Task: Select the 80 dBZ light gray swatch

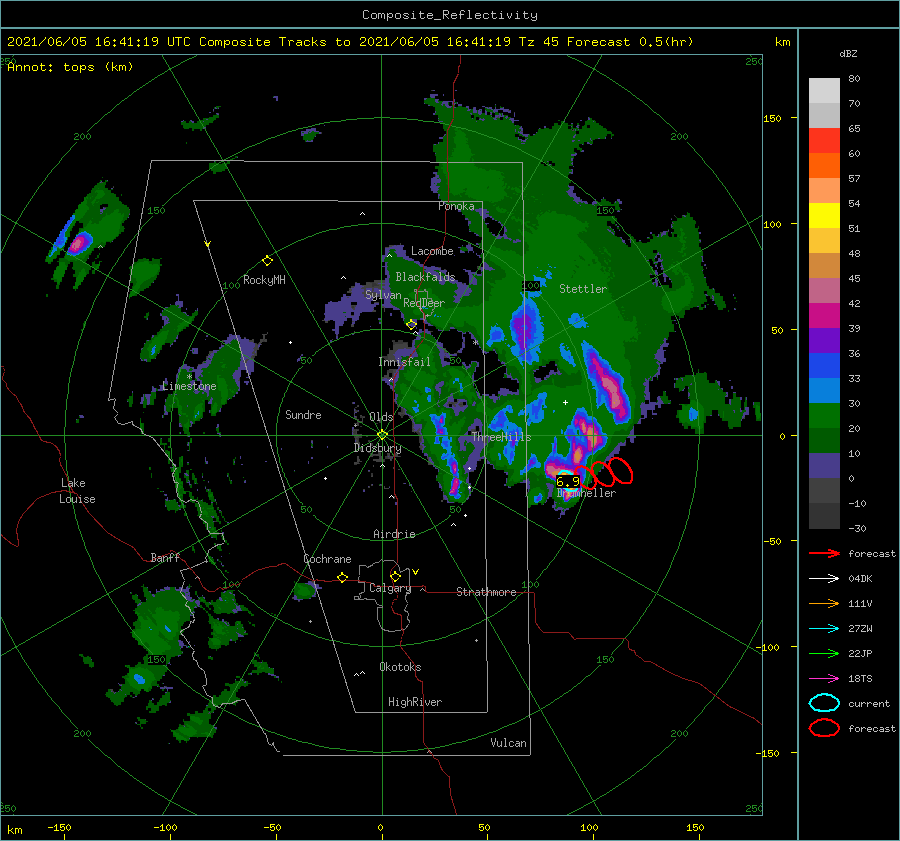Action: coord(824,91)
